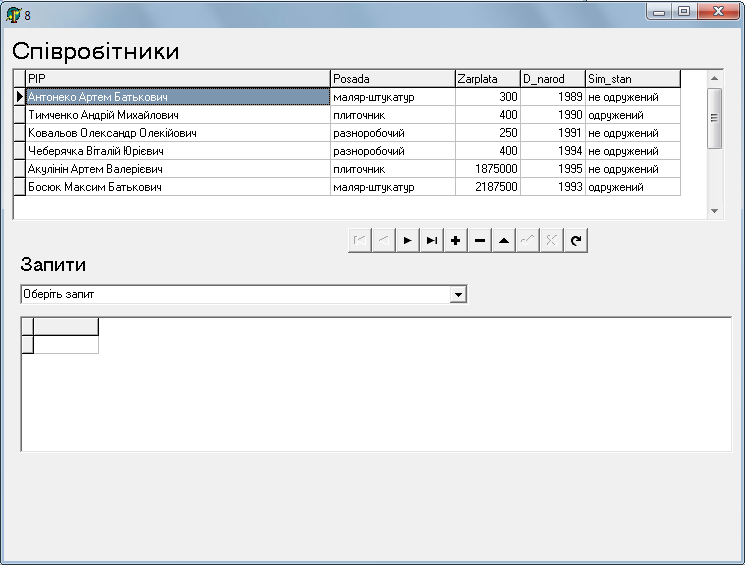Click the Zarplata column header
745x565 pixels.
point(488,79)
